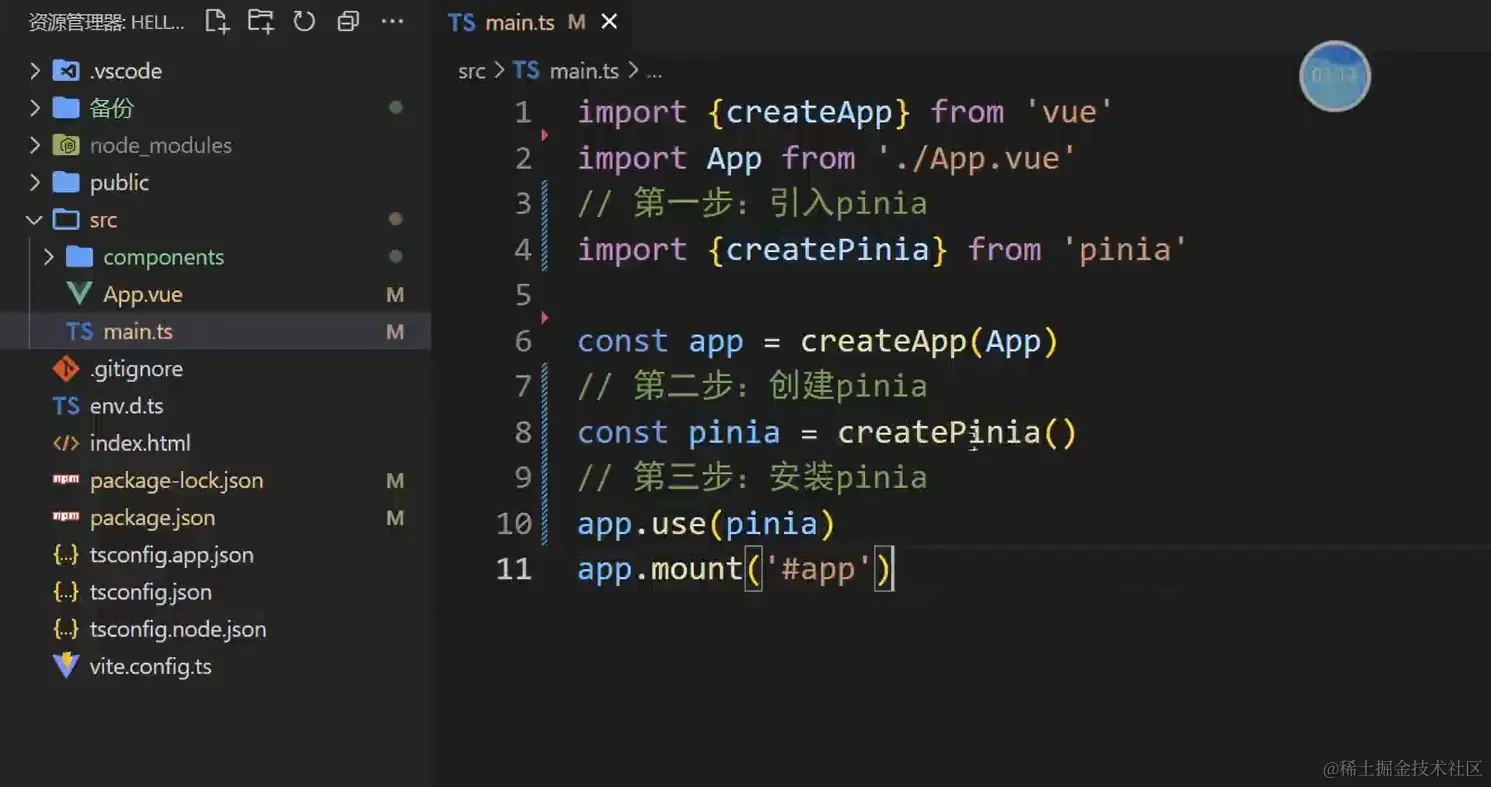Expand the public folder chevron
Screen dimensions: 1491x787
(35, 182)
